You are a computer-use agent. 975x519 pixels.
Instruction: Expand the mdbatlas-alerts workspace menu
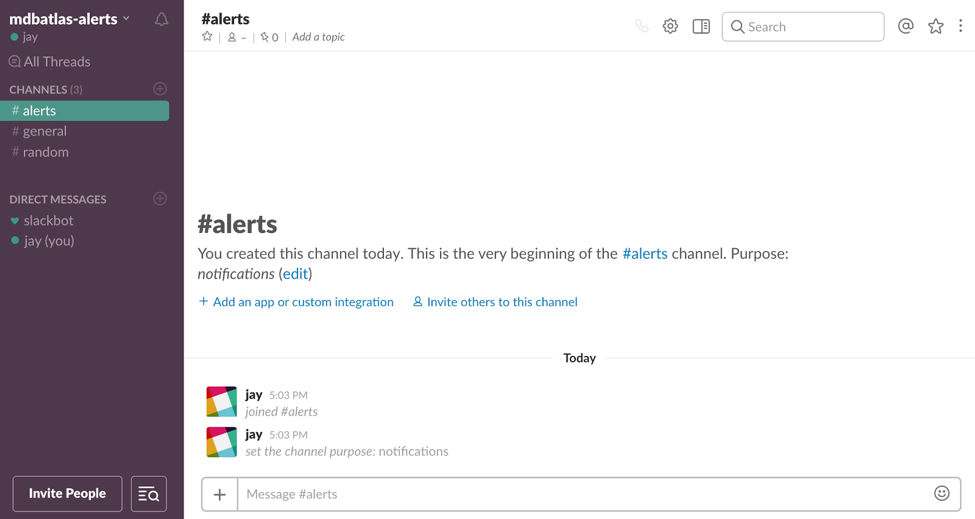point(70,19)
